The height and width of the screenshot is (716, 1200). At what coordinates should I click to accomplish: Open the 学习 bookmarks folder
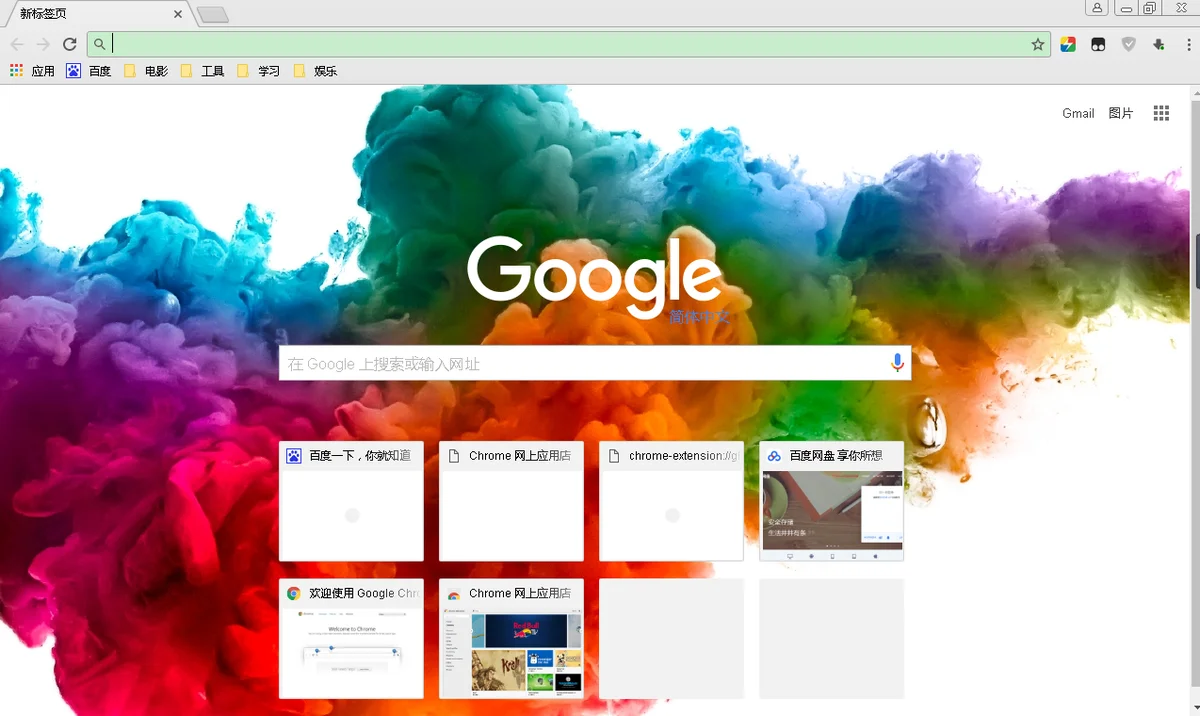tap(258, 71)
